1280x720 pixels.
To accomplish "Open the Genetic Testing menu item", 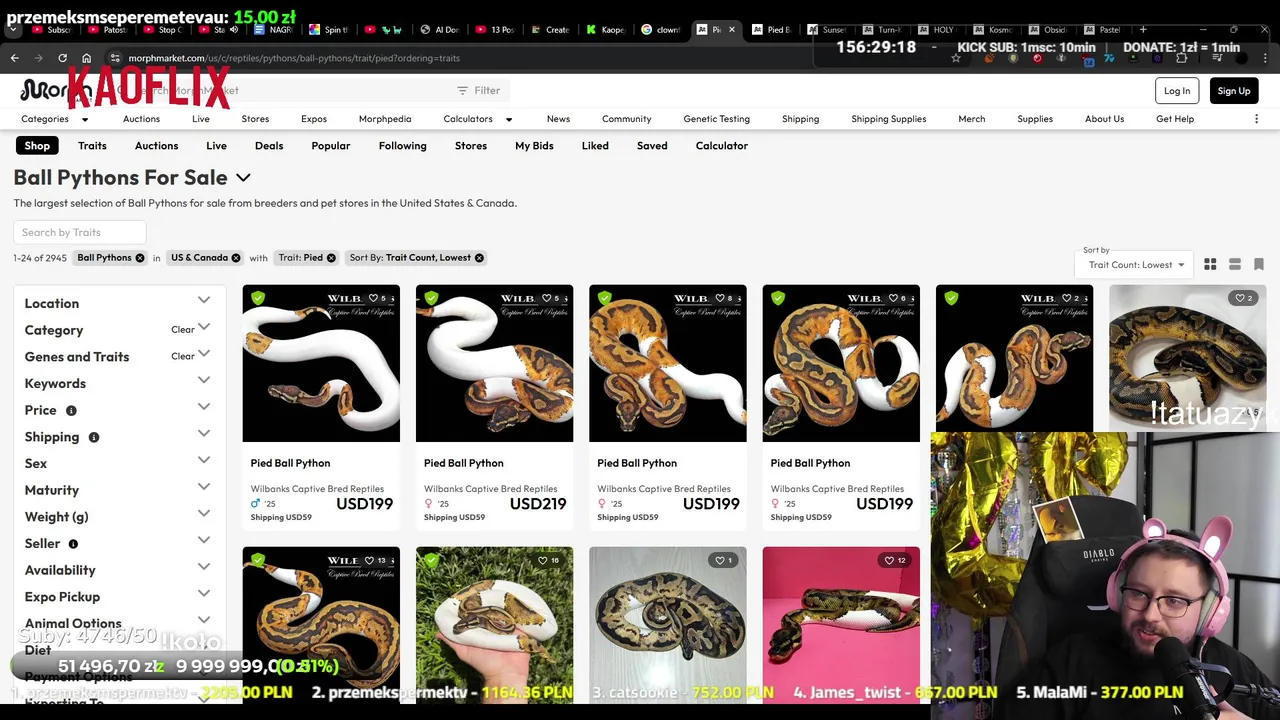I will coord(716,119).
